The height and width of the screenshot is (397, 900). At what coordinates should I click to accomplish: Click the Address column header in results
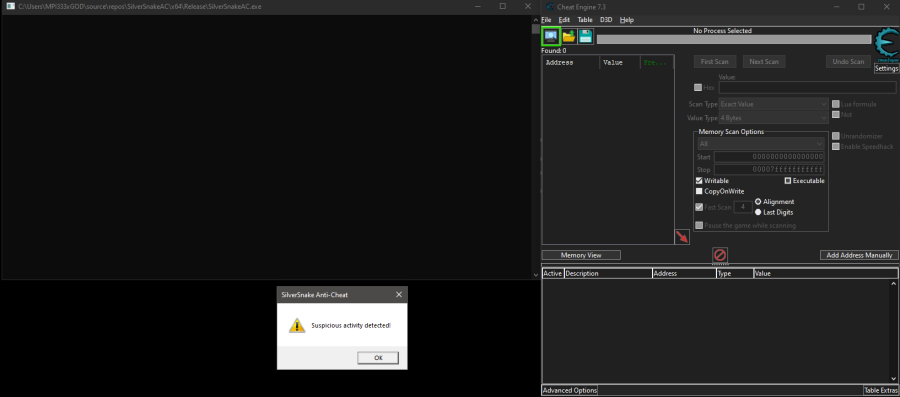(x=571, y=63)
